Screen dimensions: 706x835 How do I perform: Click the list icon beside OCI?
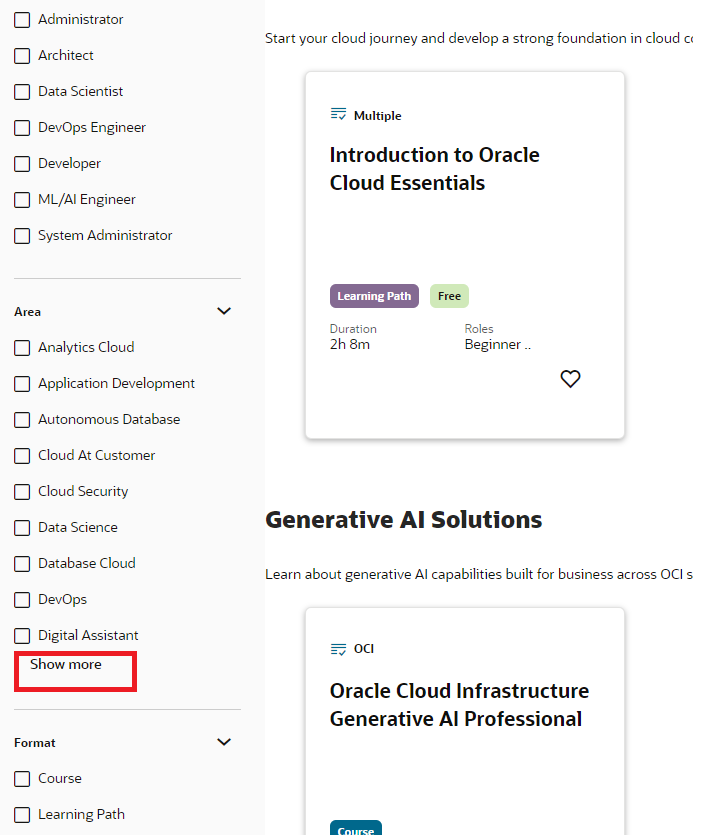[x=338, y=649]
